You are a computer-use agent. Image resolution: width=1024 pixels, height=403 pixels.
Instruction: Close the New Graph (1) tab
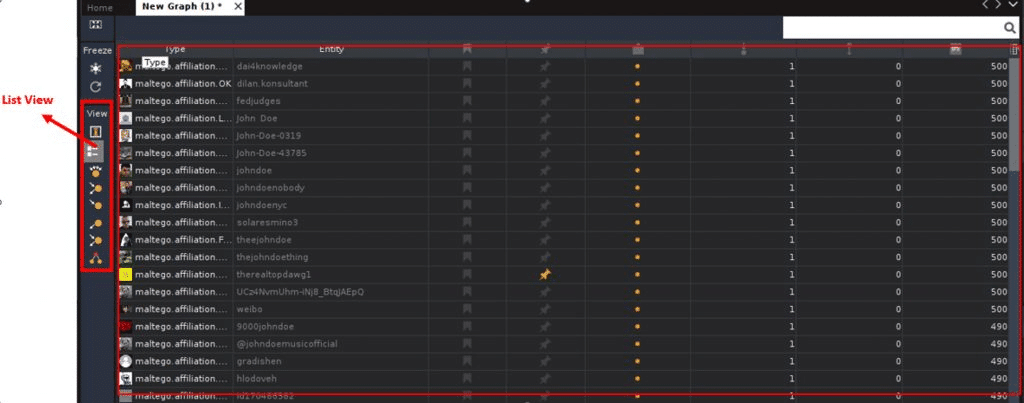click(238, 7)
